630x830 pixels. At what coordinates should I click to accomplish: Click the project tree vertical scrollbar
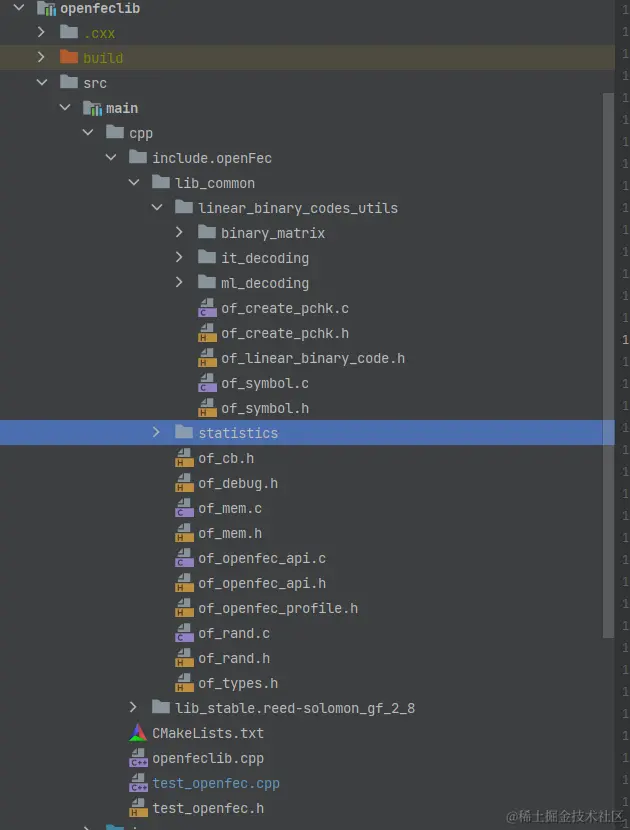608,365
